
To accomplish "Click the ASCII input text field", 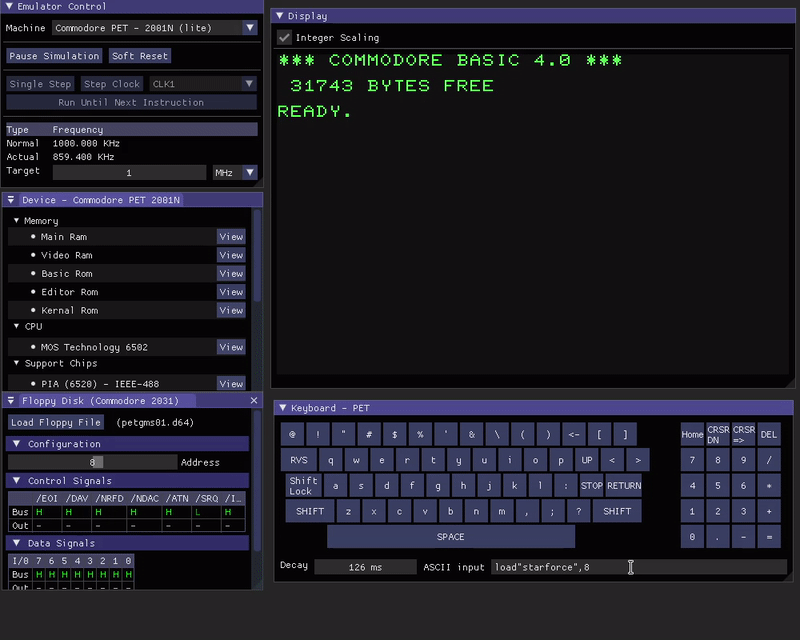I will [x=638, y=567].
